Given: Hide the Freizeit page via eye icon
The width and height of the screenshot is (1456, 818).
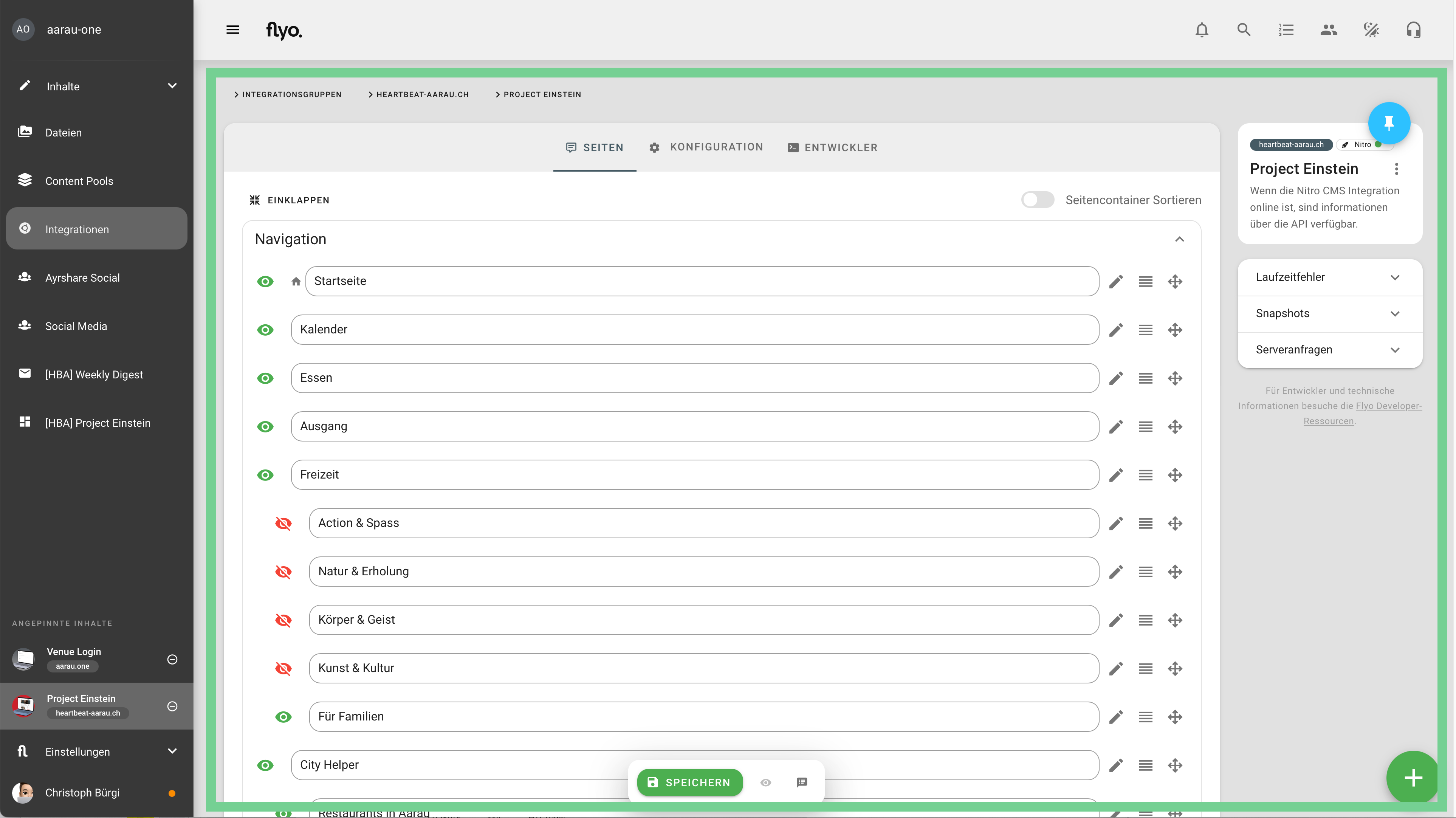Looking at the screenshot, I should (x=265, y=475).
